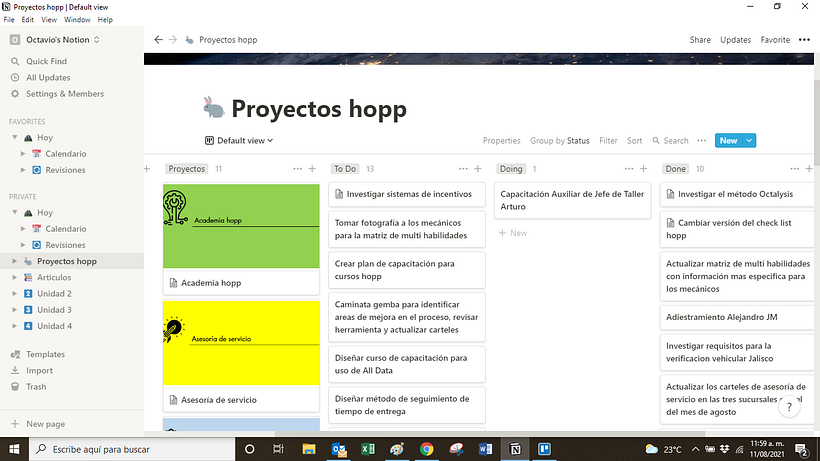This screenshot has width=820, height=461.
Task: Open the green Academia hopp card cover
Action: 241,225
